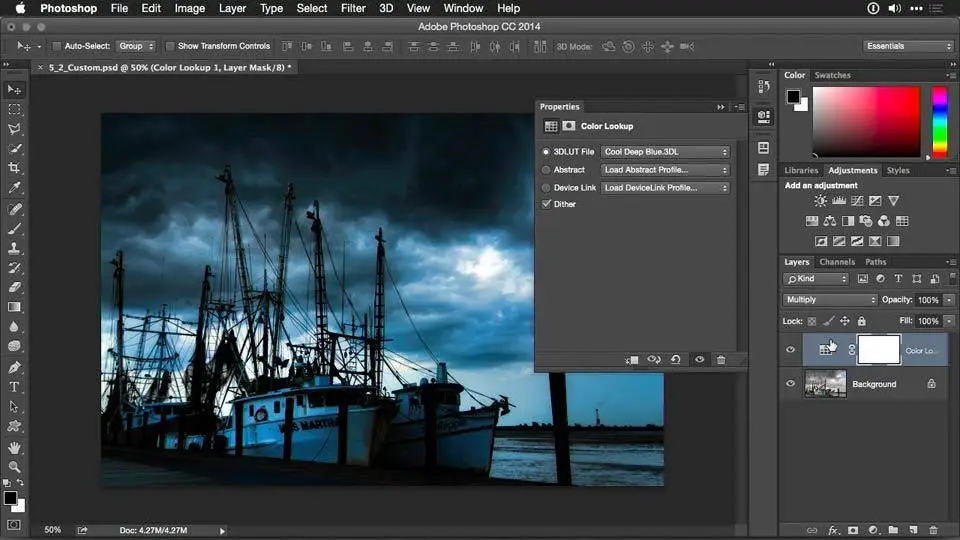Open the Multiply blend mode dropdown
Screen dimensions: 960x540
(x=830, y=300)
